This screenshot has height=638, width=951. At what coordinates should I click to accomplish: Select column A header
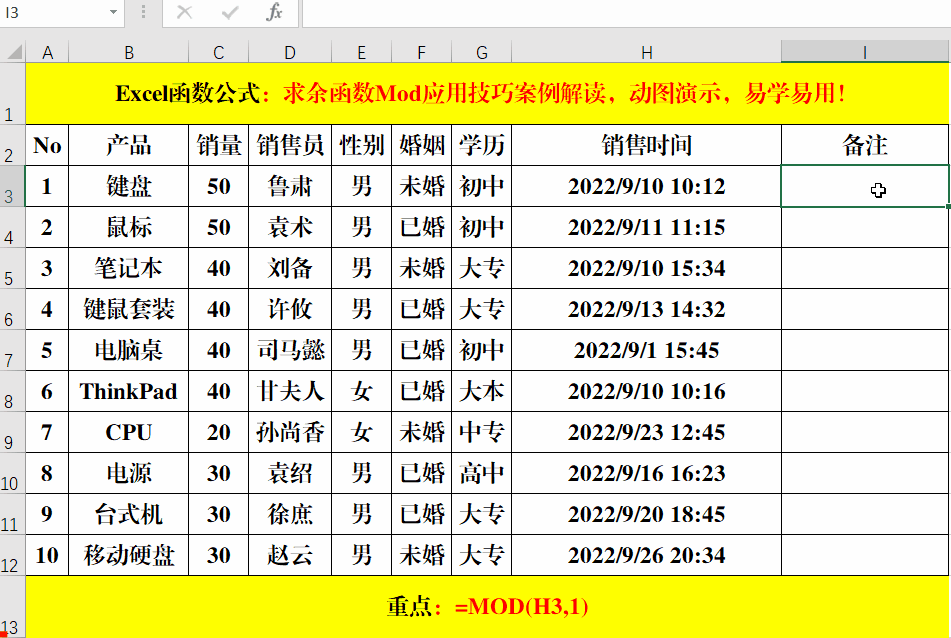pos(47,52)
